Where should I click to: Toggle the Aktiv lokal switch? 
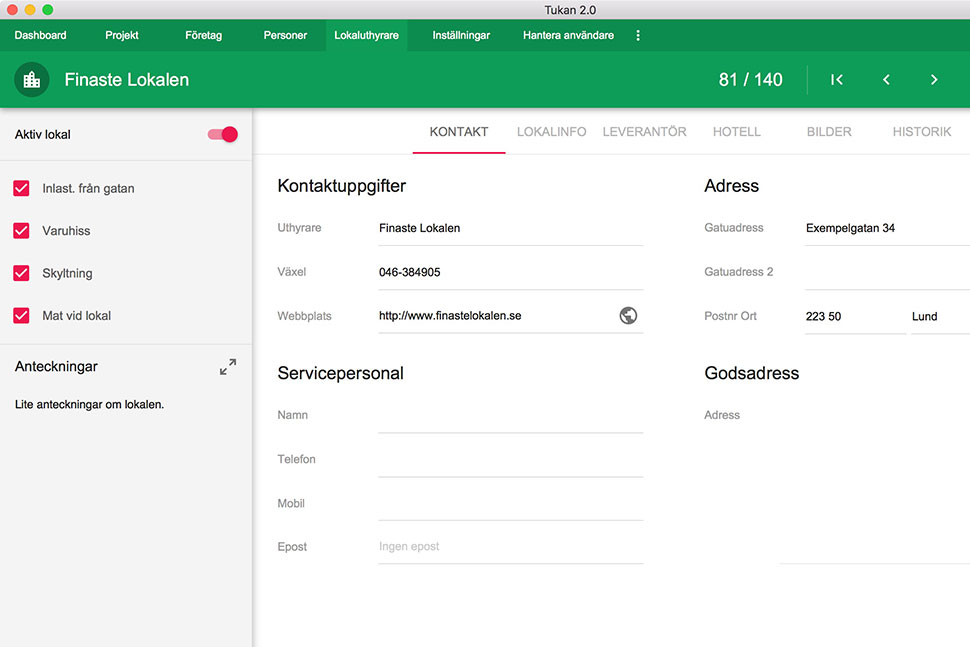pos(223,134)
